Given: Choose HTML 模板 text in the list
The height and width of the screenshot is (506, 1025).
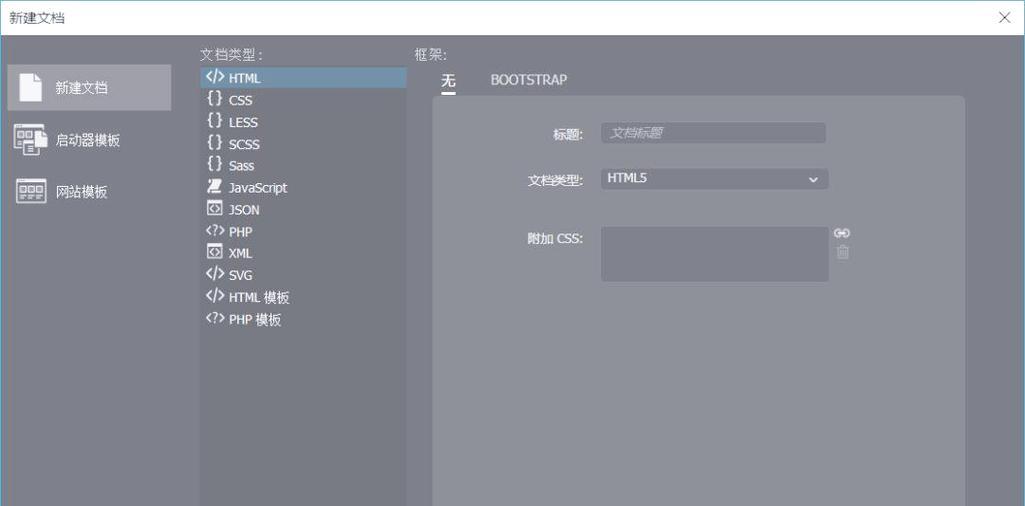Looking at the screenshot, I should click(x=259, y=297).
